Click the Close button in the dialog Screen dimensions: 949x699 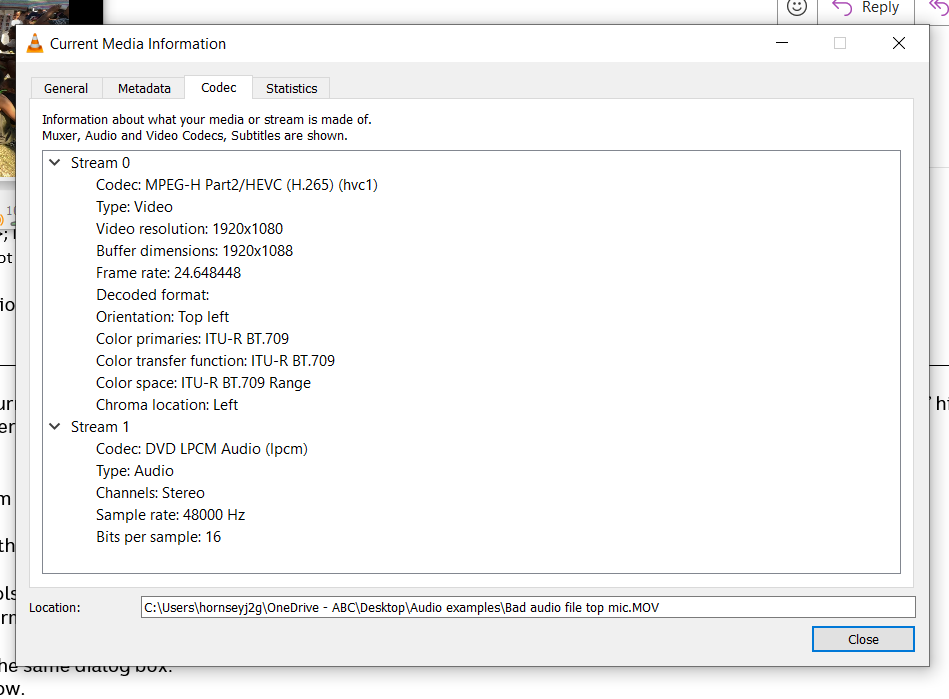pos(863,639)
